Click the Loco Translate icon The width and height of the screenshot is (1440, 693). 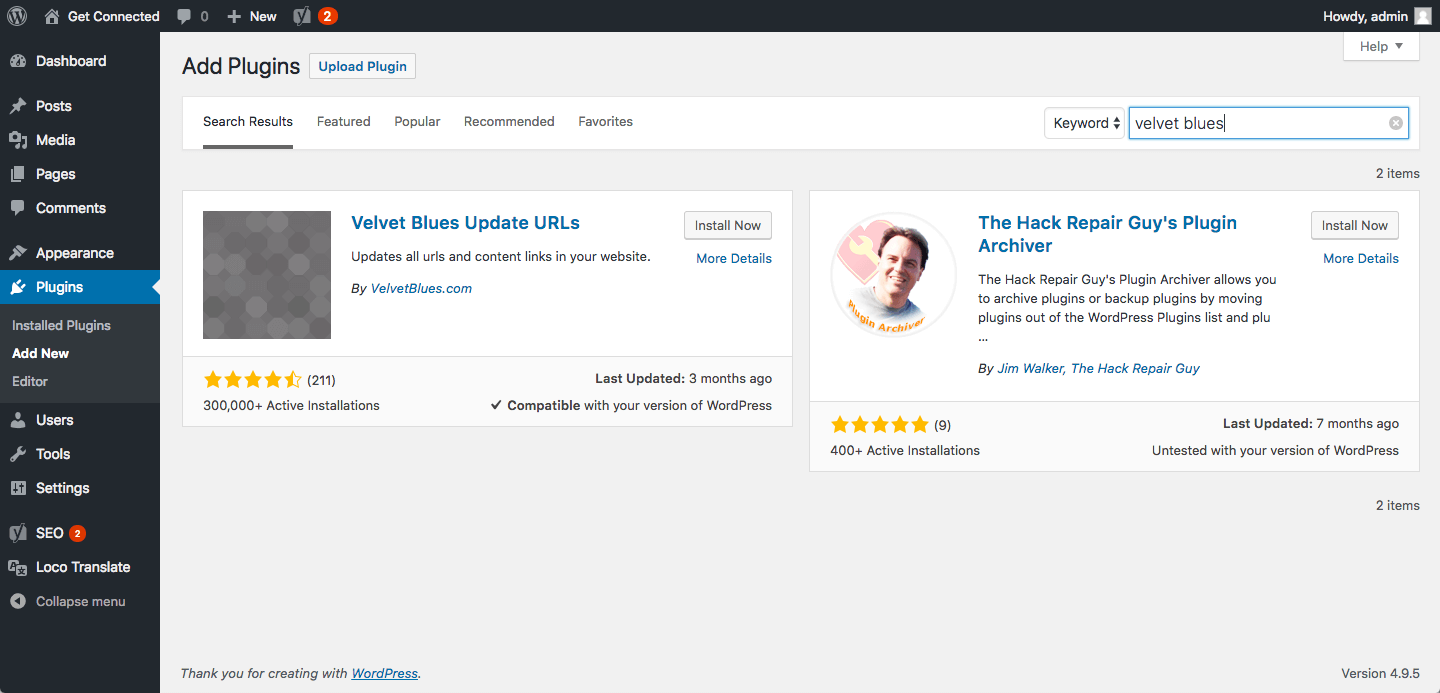(18, 567)
